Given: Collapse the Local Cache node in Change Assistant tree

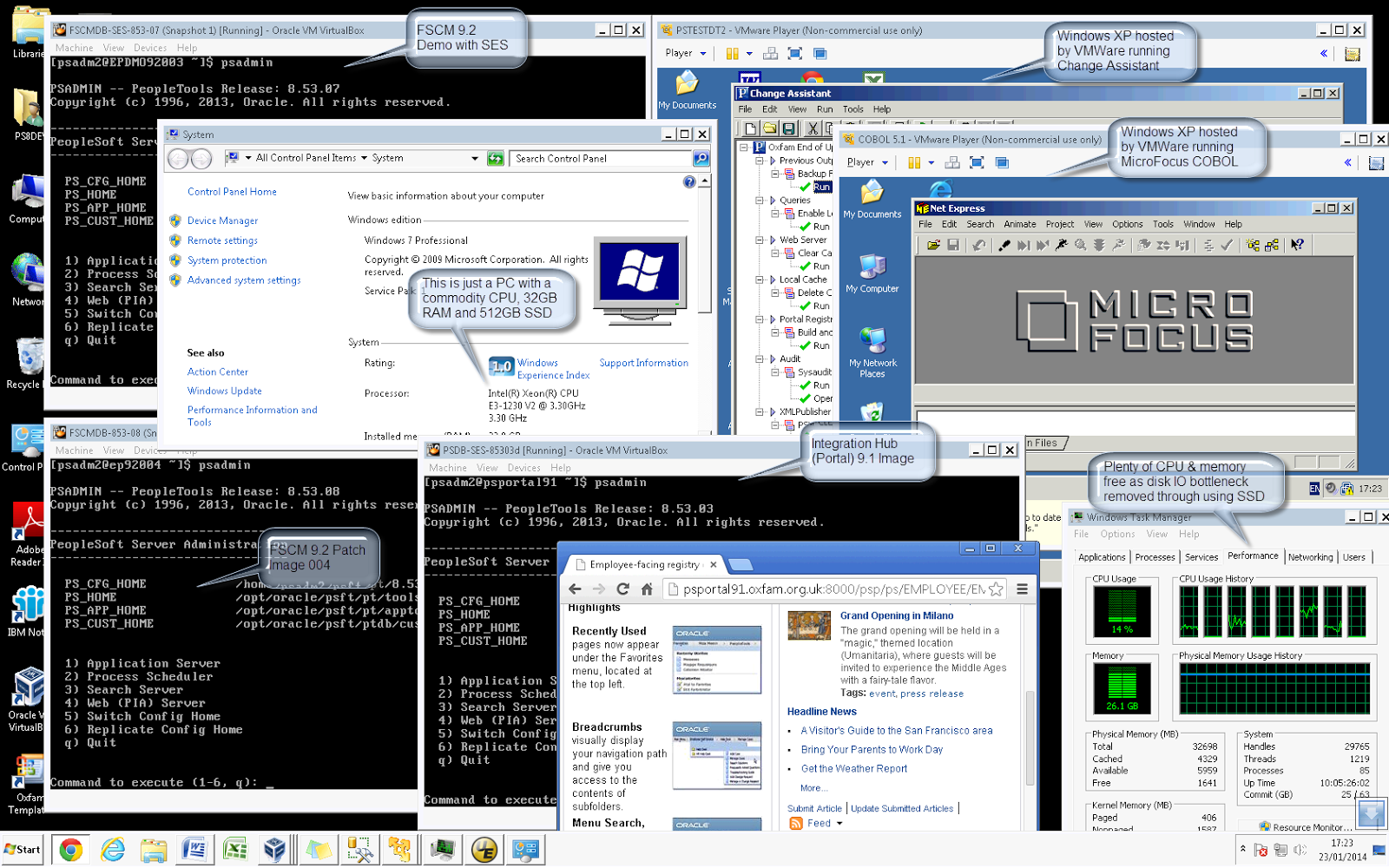Looking at the screenshot, I should click(760, 279).
